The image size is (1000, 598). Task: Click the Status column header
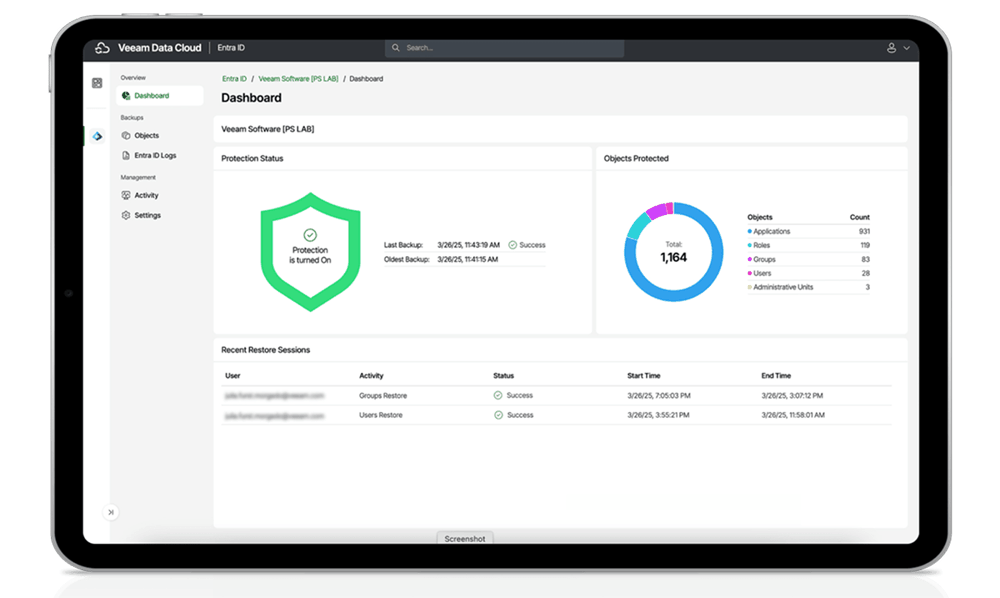(503, 376)
